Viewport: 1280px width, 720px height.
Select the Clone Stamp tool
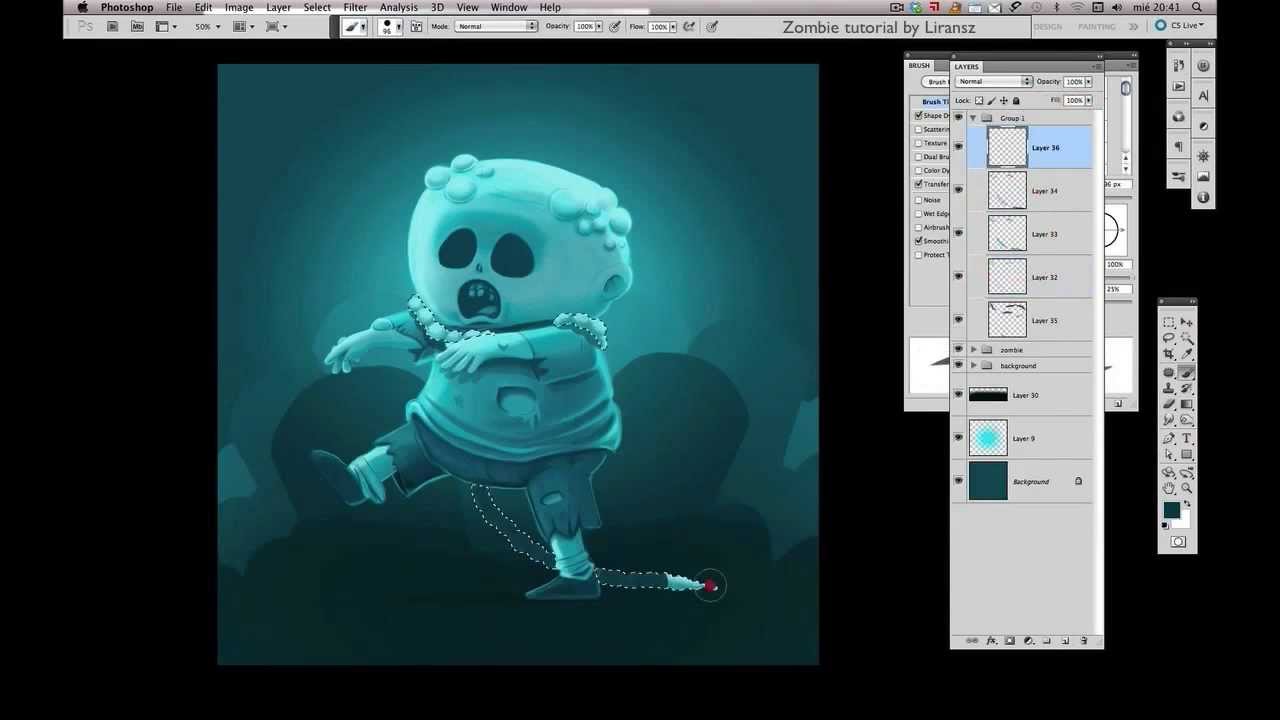click(1167, 387)
